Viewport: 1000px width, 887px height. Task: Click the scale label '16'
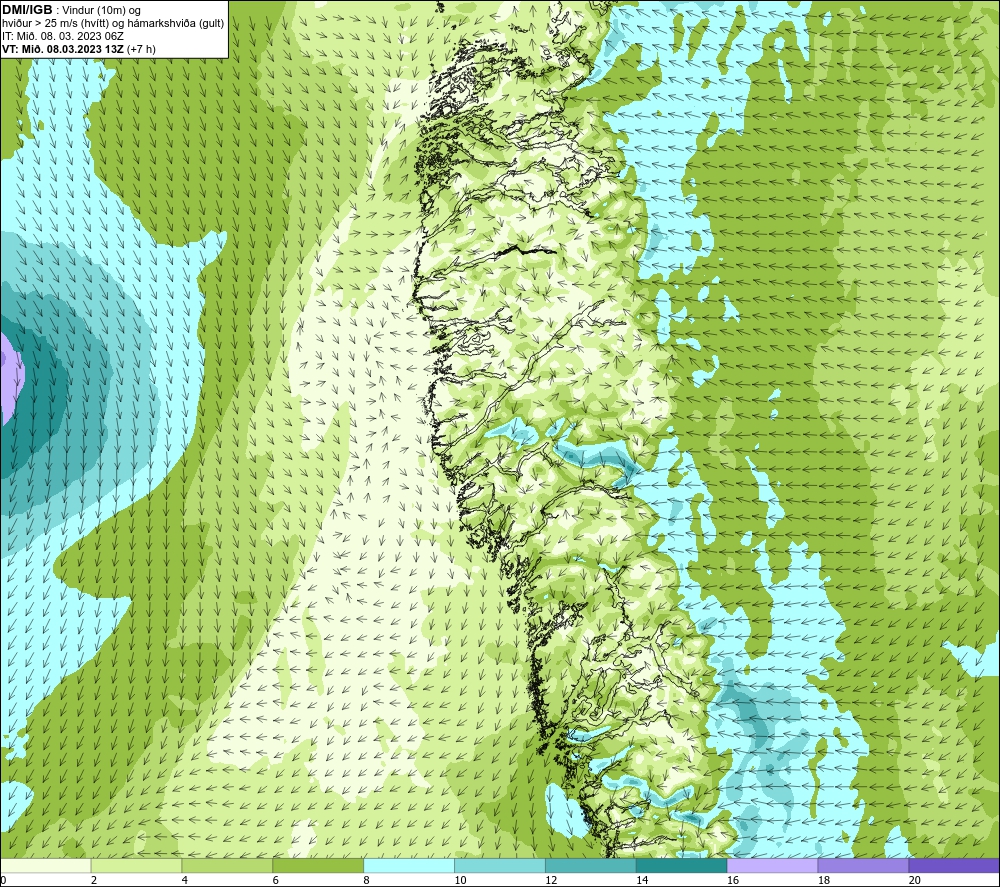(733, 880)
